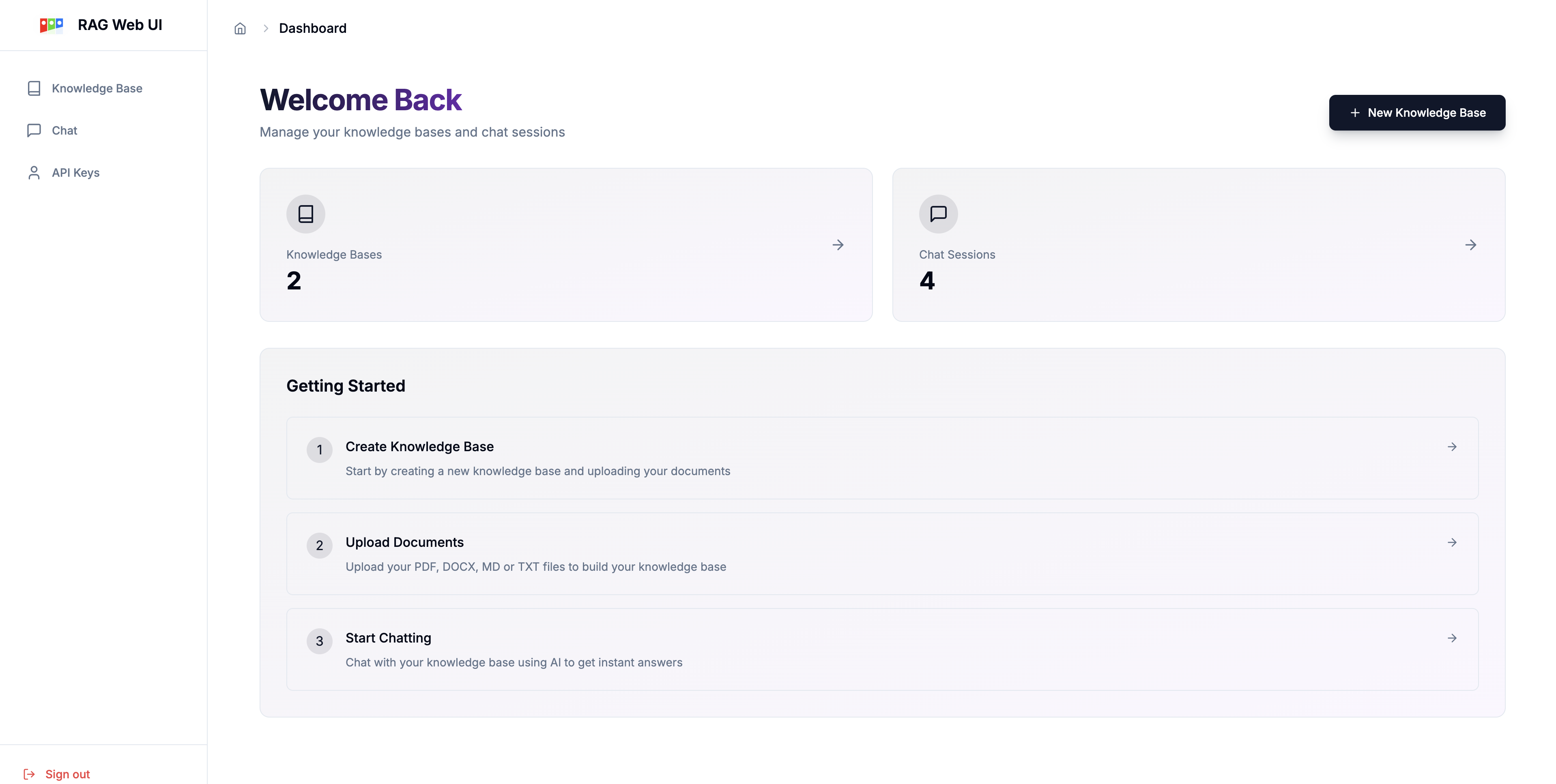Click the Knowledge Bases card icon
The height and width of the screenshot is (784, 1556).
pos(305,213)
